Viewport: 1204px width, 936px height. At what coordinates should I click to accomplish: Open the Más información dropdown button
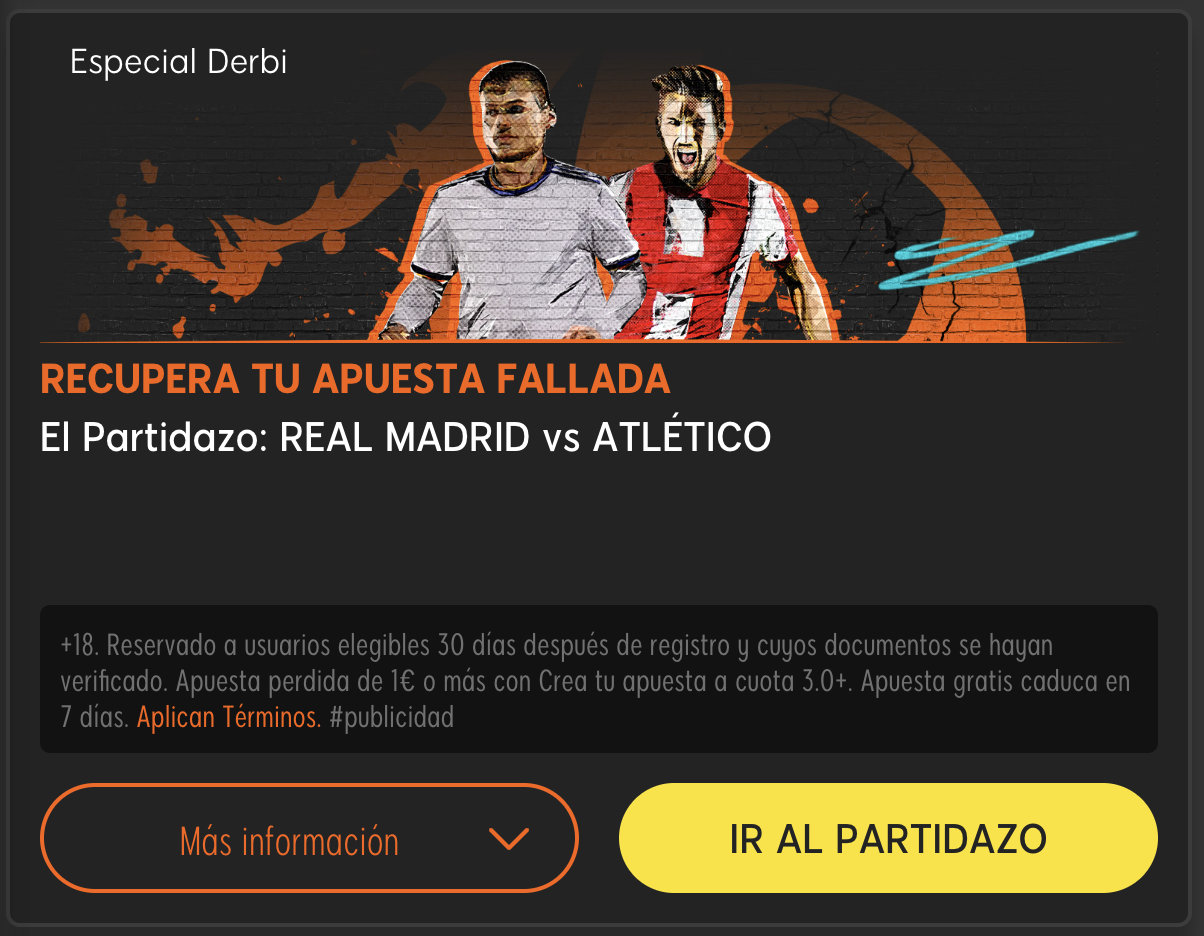[309, 838]
